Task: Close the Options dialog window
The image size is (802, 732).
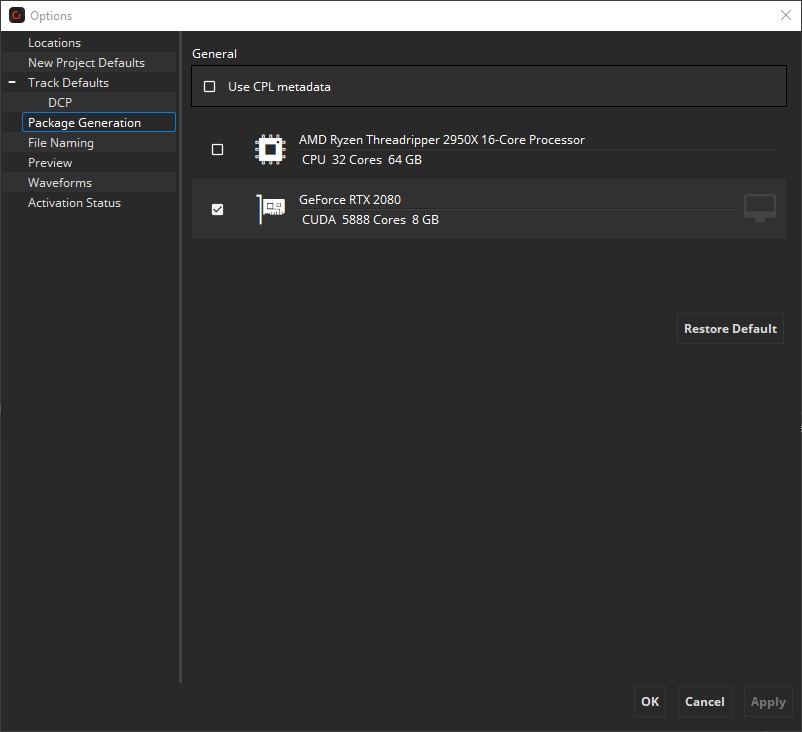Action: pos(785,15)
